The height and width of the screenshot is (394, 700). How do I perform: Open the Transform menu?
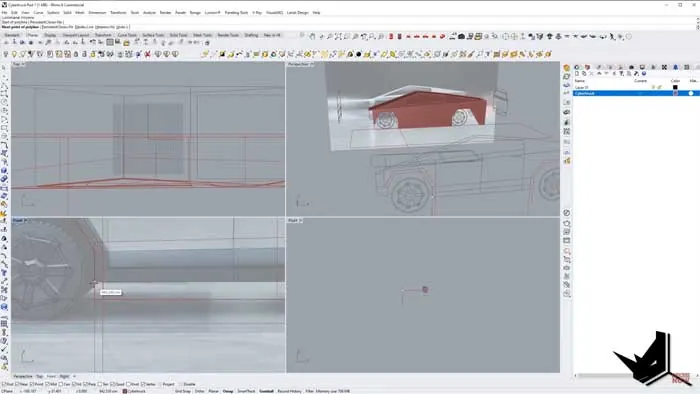[x=118, y=12]
